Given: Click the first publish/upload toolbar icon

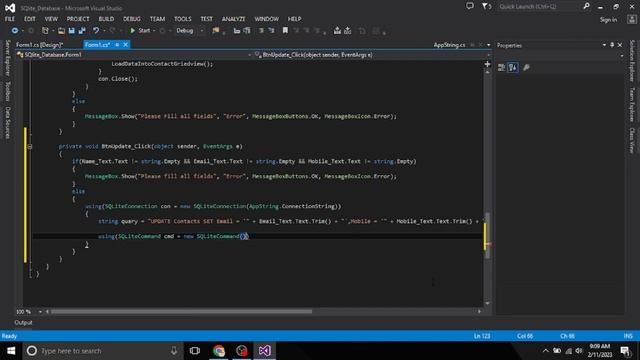Looking at the screenshot, I should 337,31.
